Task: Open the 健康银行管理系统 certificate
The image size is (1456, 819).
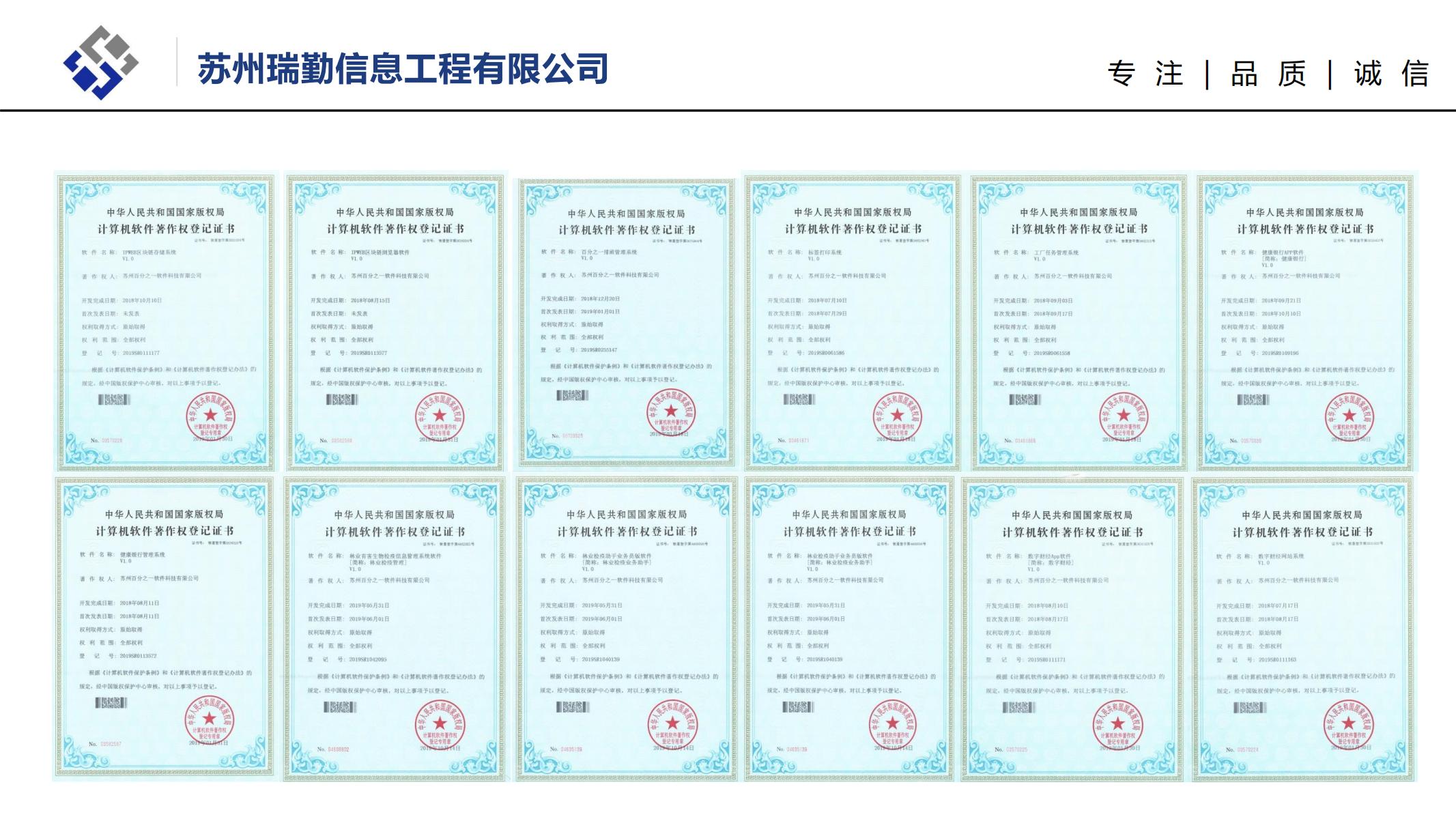Action: 164,628
